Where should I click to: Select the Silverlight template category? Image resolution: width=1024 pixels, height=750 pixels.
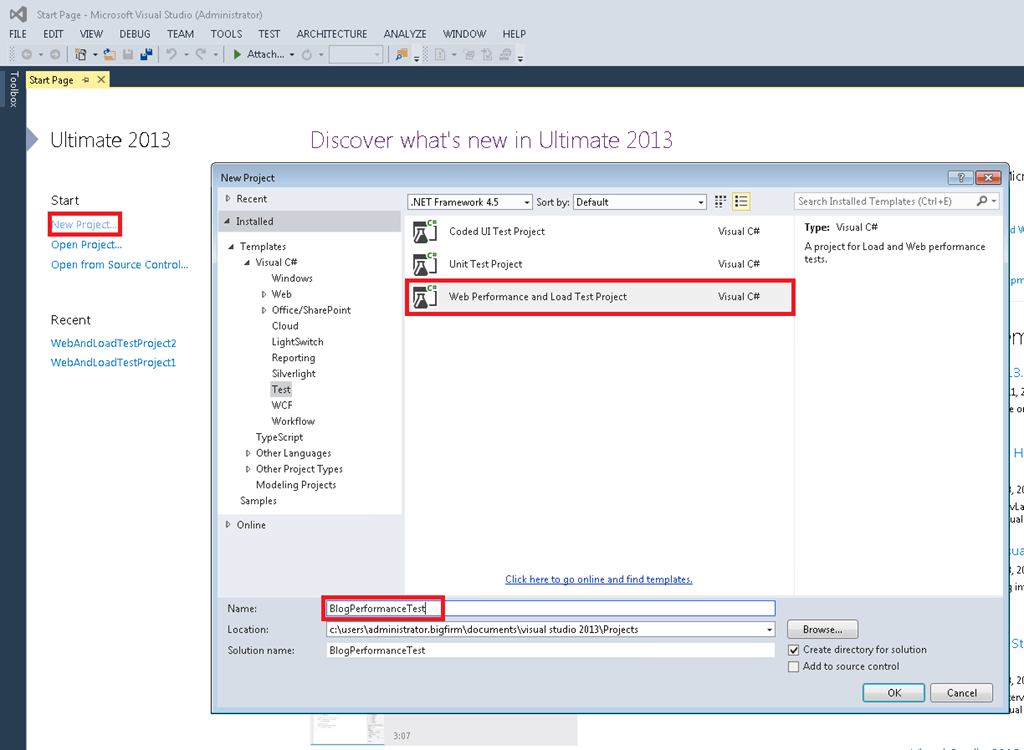pos(294,374)
